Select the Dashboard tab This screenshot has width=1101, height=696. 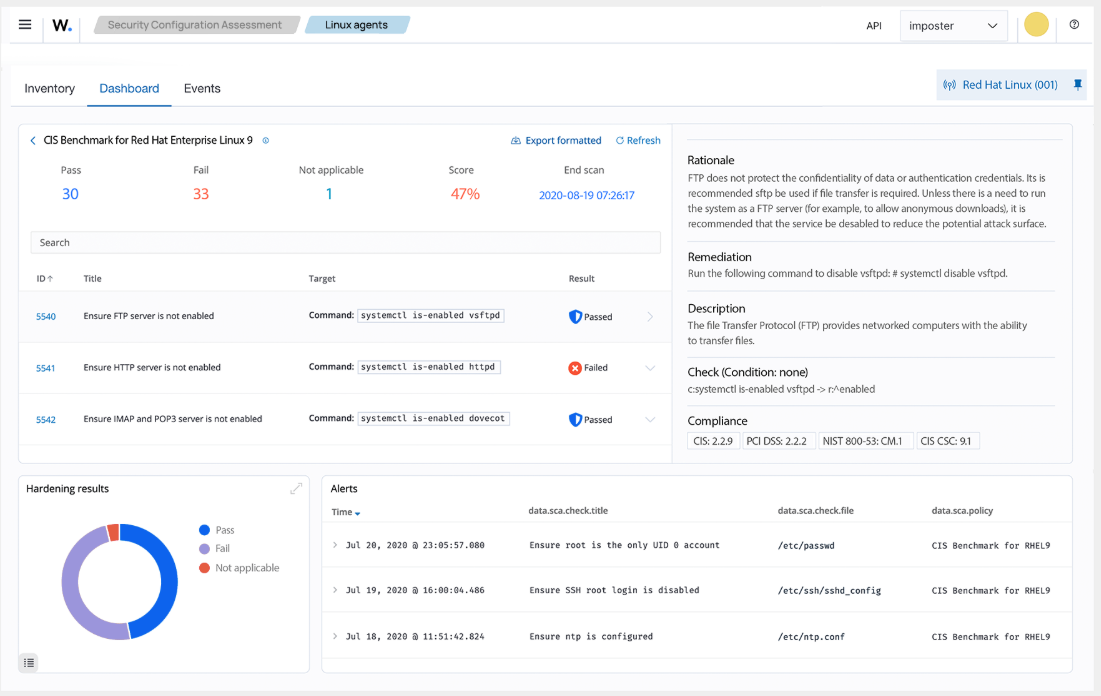[x=129, y=88]
